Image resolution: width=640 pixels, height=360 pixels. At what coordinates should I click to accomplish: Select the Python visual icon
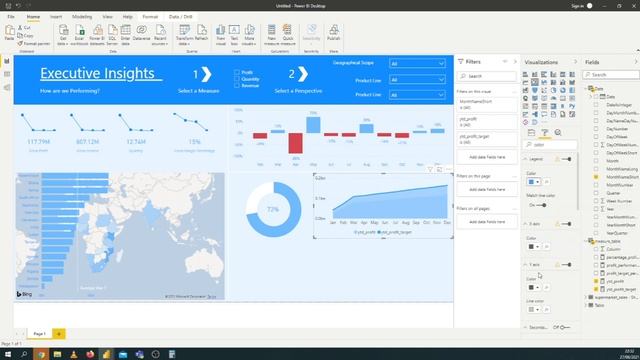tap(572, 106)
